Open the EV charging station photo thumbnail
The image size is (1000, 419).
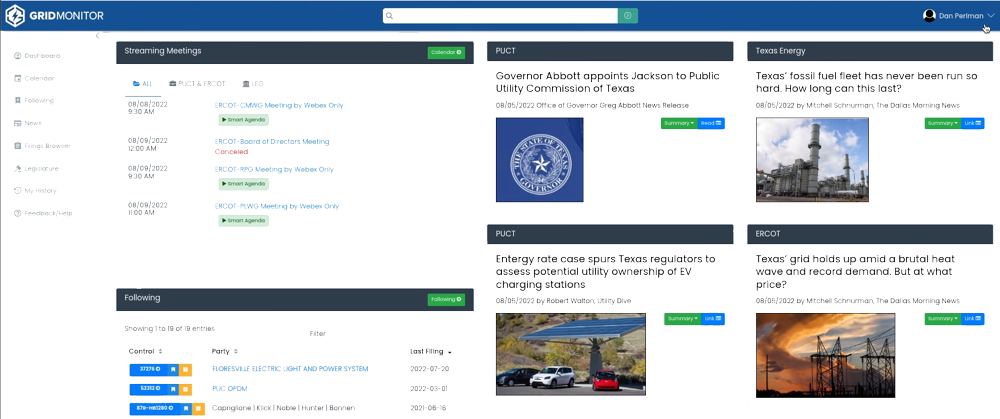click(570, 354)
